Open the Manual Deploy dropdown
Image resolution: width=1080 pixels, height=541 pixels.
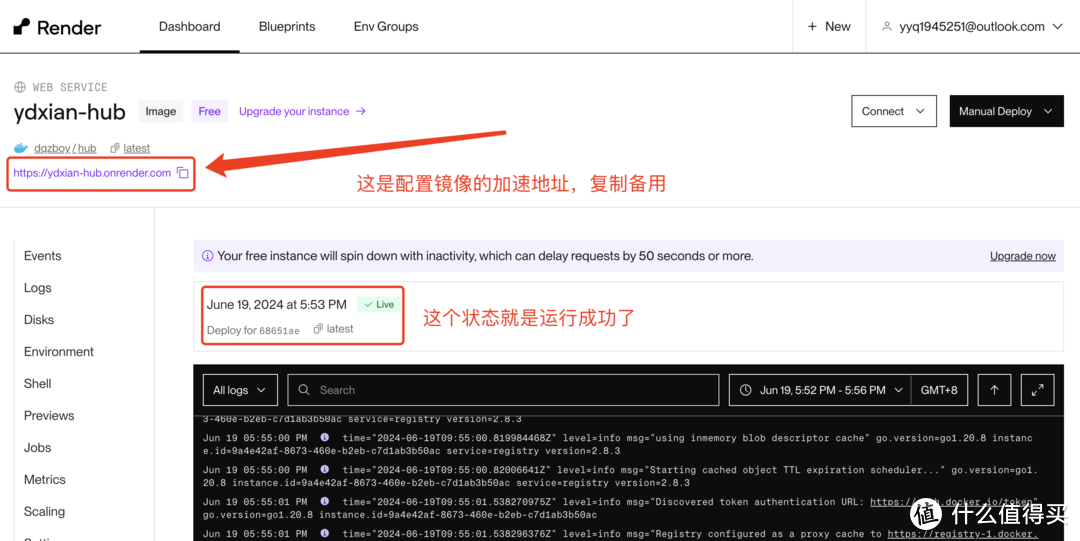(x=1006, y=111)
